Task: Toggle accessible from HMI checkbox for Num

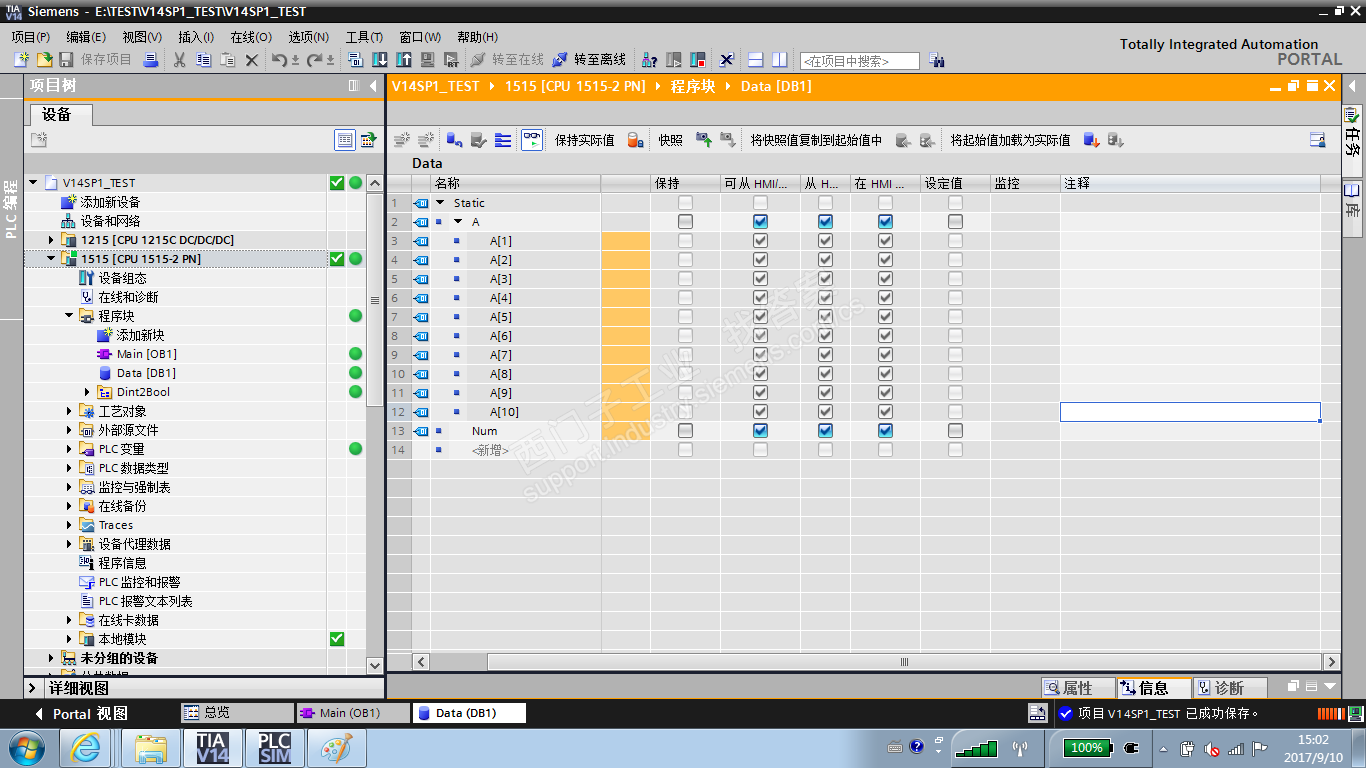Action: click(x=760, y=431)
